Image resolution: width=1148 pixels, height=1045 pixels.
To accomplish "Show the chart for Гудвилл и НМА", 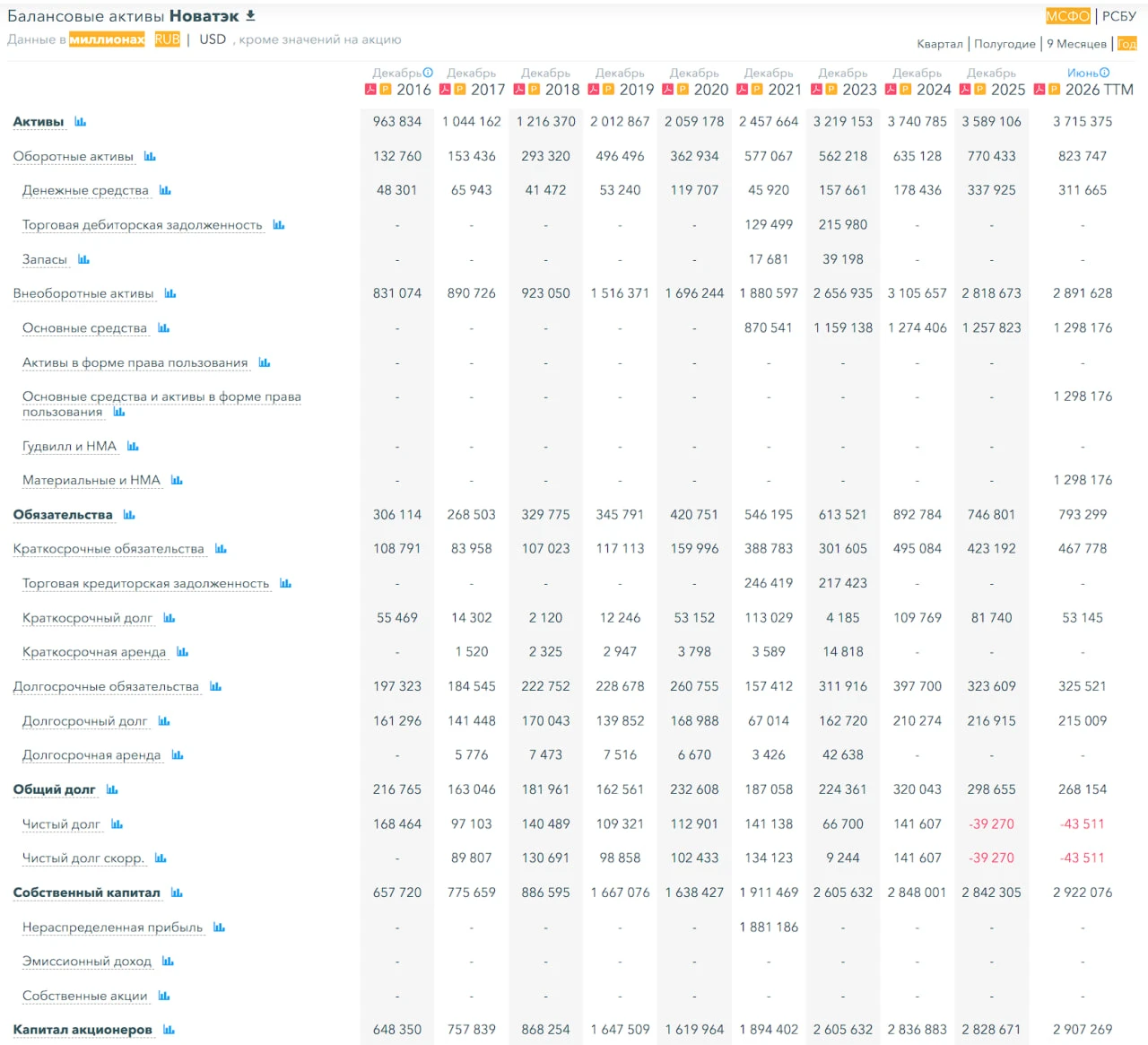I will [134, 446].
